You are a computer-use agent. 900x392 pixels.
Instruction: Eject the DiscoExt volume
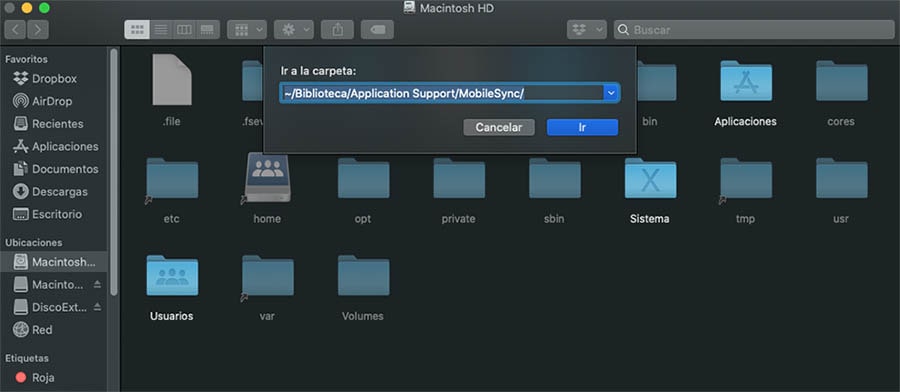(97, 306)
